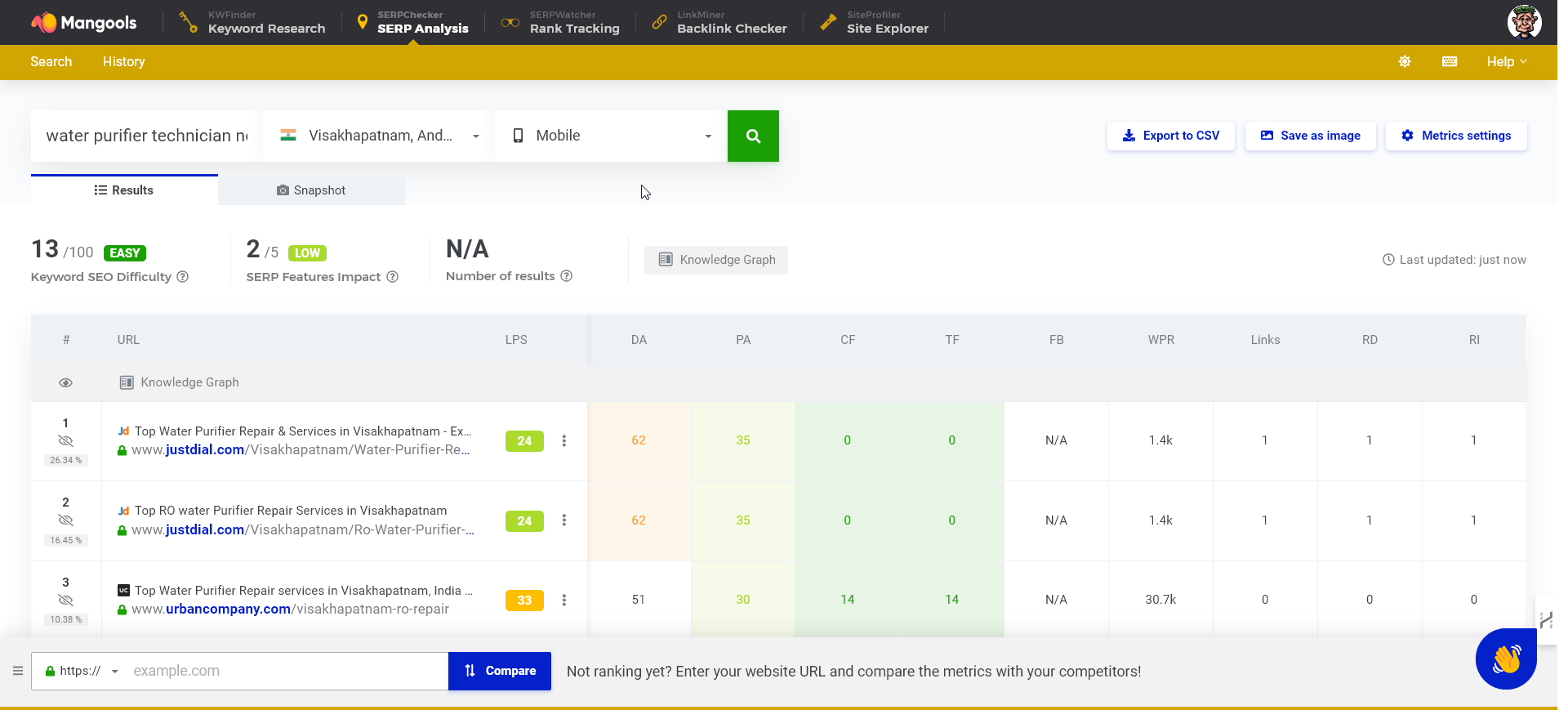
Task: Show SERP Features Impact help icon
Action: (x=393, y=277)
